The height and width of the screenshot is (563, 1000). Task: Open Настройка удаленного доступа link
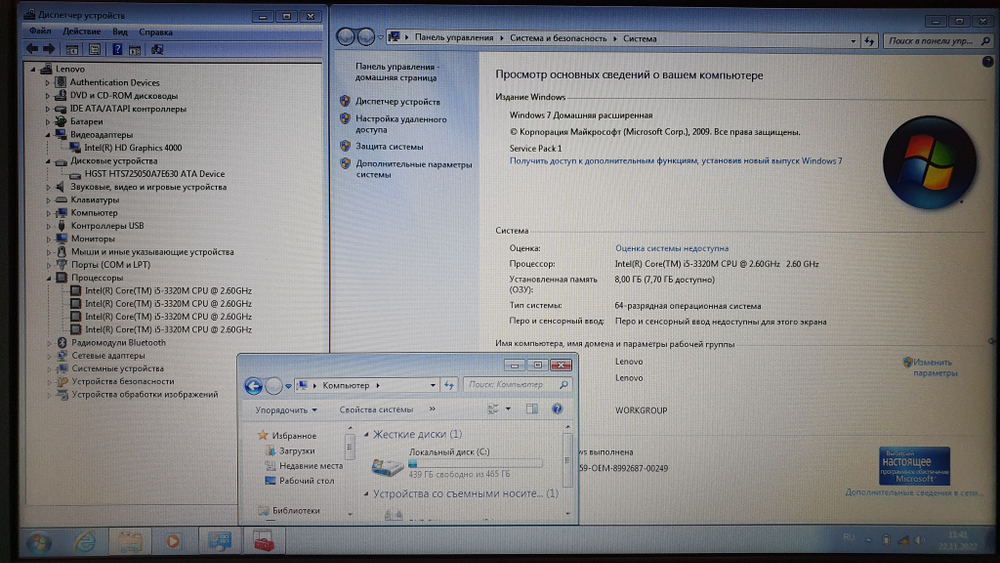pyautogui.click(x=401, y=124)
